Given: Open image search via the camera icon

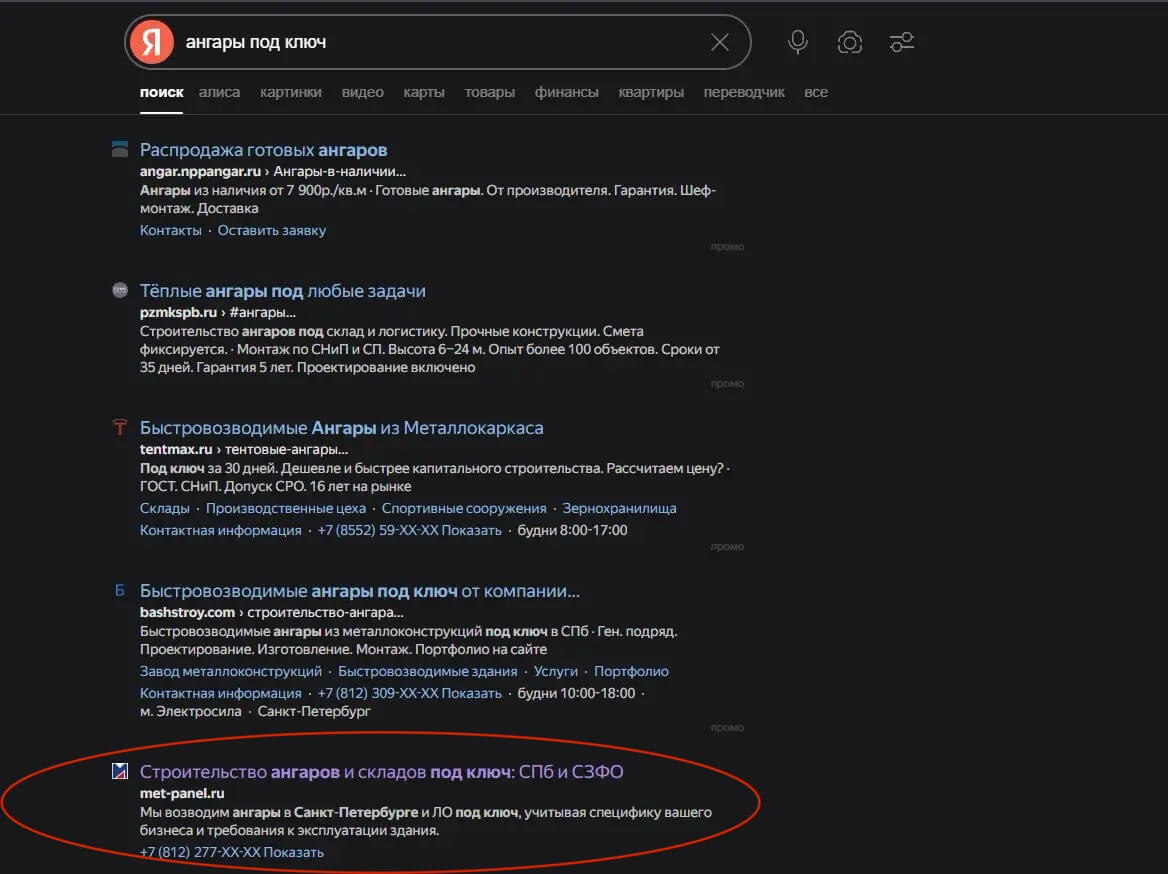Looking at the screenshot, I should coord(849,41).
